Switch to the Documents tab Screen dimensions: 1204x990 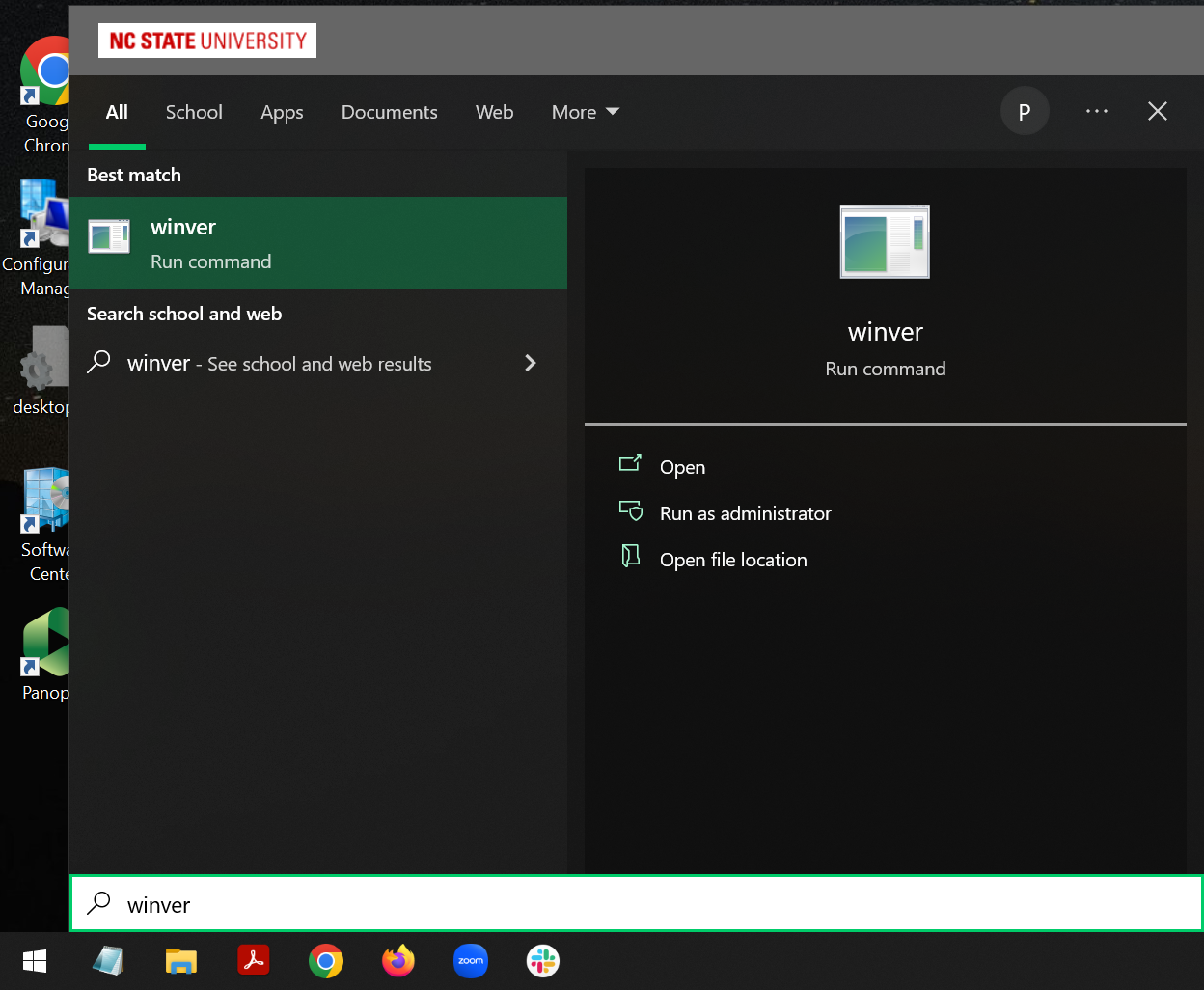coord(389,112)
